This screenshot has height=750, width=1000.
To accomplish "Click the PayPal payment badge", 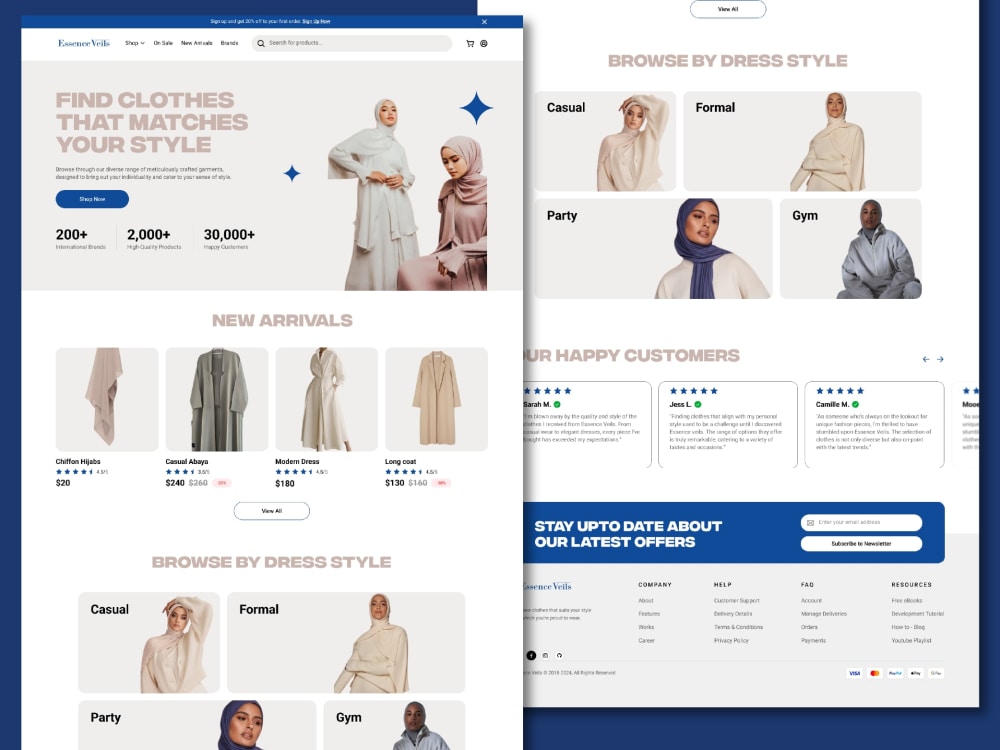I will point(895,673).
